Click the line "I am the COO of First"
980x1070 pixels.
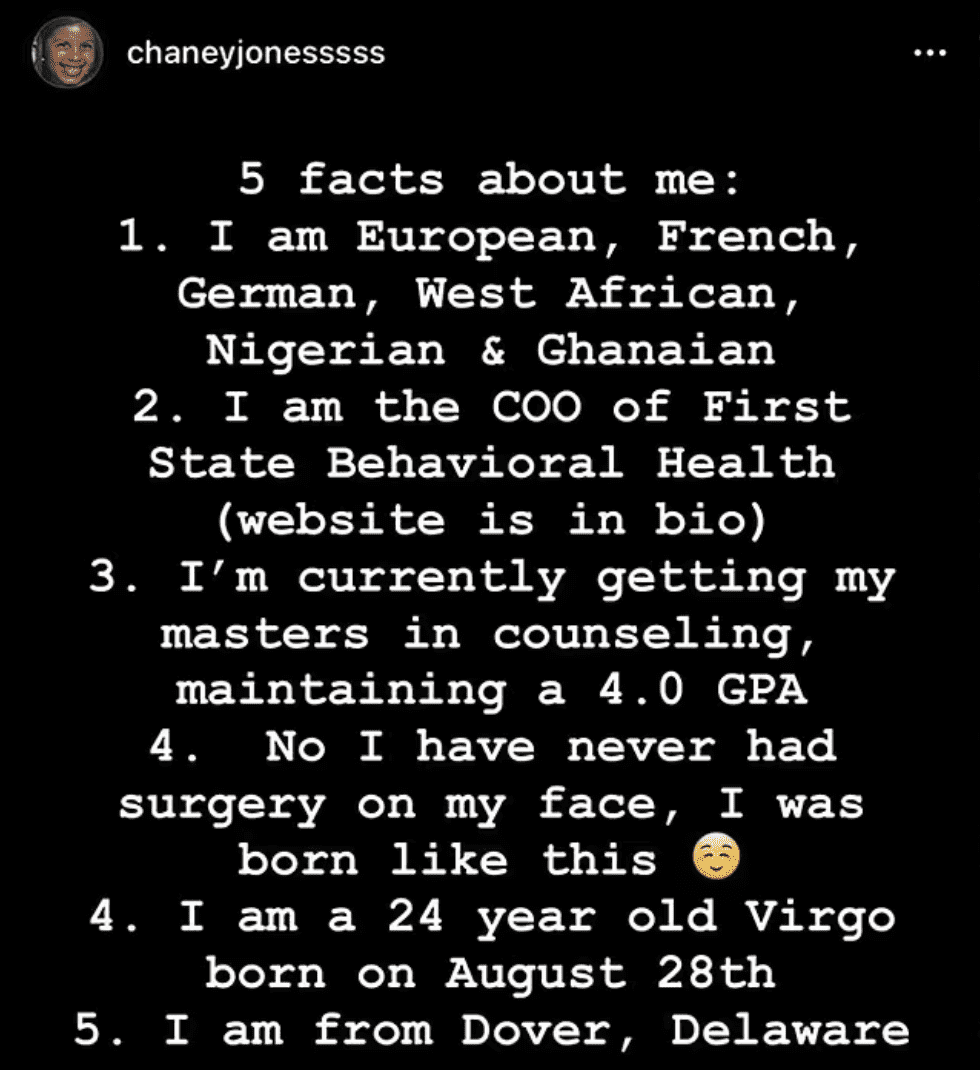[490, 407]
